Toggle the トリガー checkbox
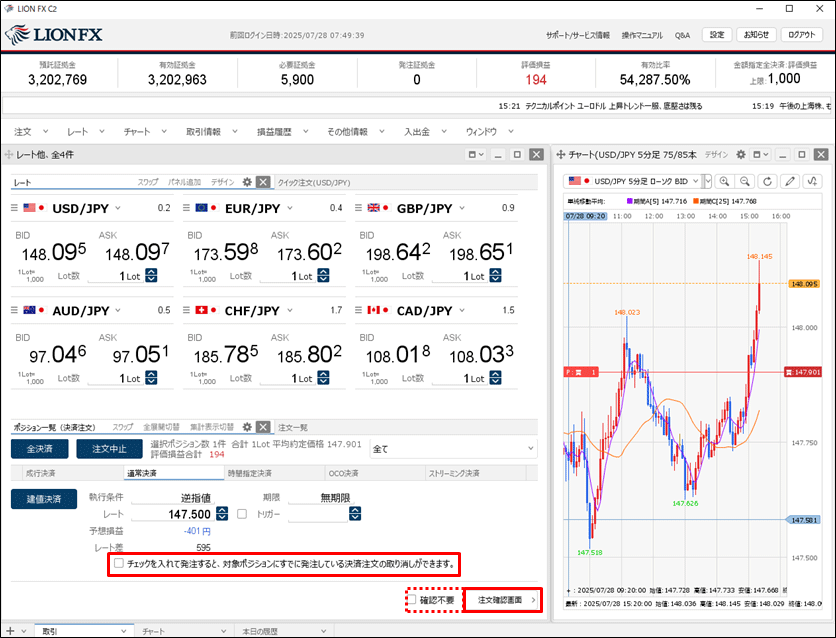This screenshot has height=638, width=836. point(240,514)
